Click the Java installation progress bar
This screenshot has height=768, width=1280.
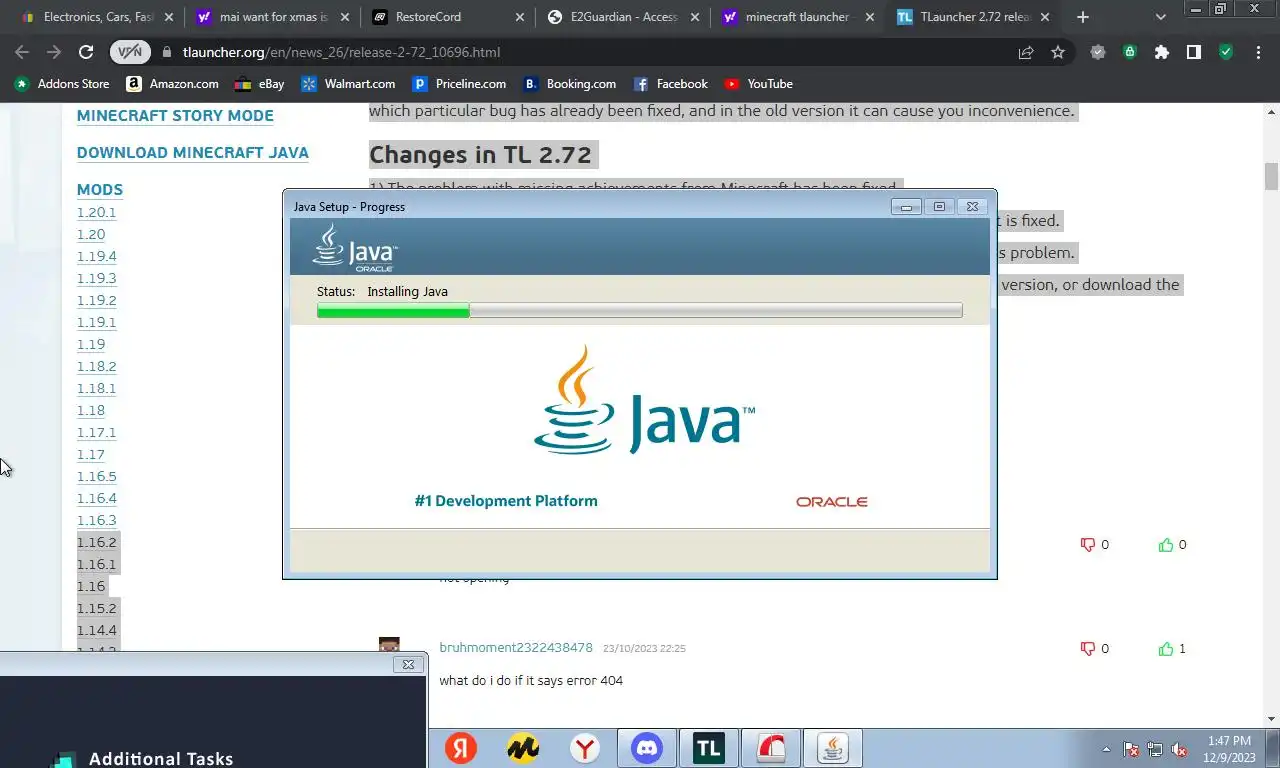[640, 311]
